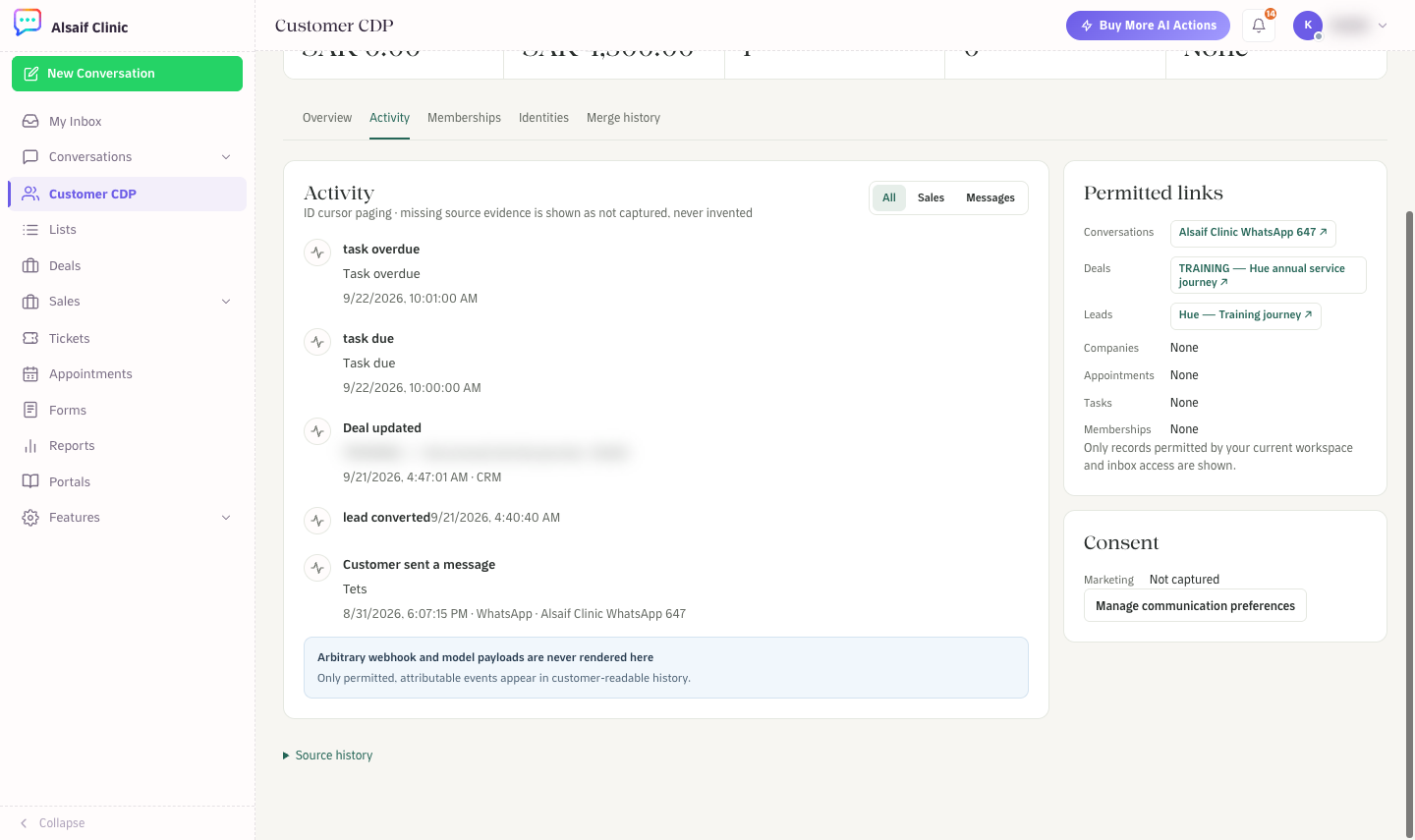This screenshot has width=1415, height=840.
Task: Click the Features gear icon
Action: [30, 518]
